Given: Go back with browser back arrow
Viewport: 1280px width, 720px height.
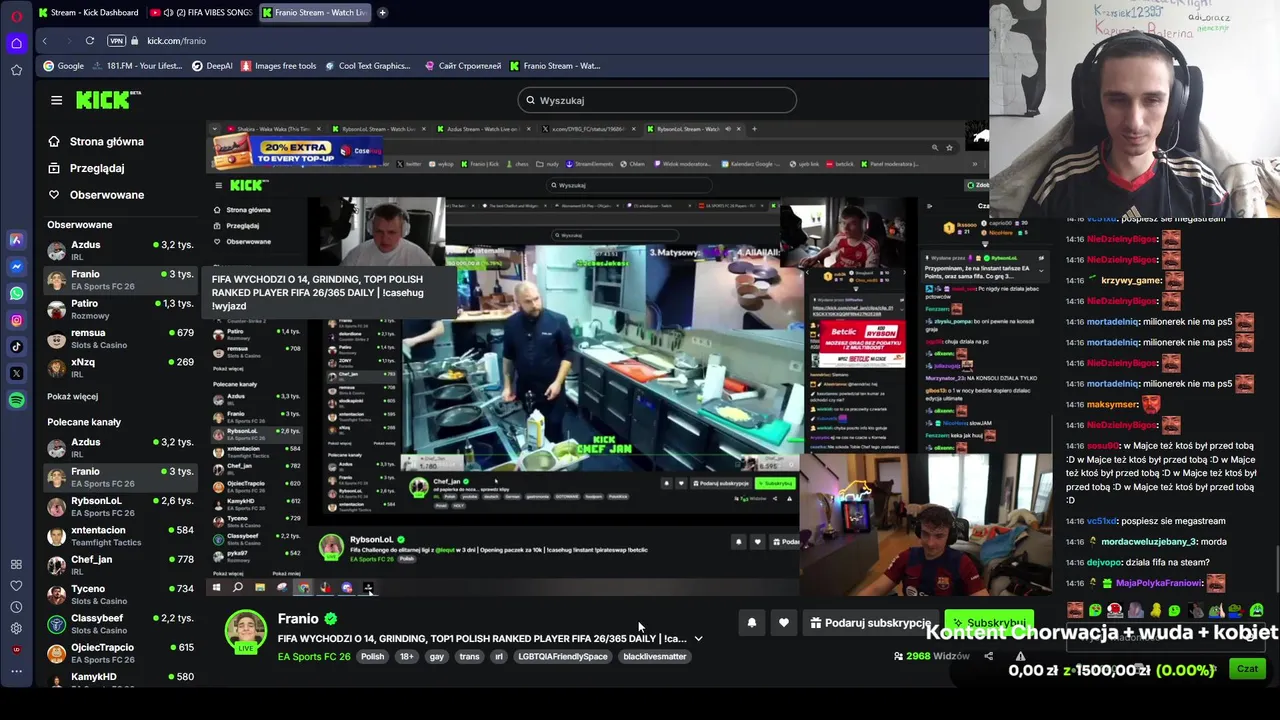Looking at the screenshot, I should tap(44, 41).
